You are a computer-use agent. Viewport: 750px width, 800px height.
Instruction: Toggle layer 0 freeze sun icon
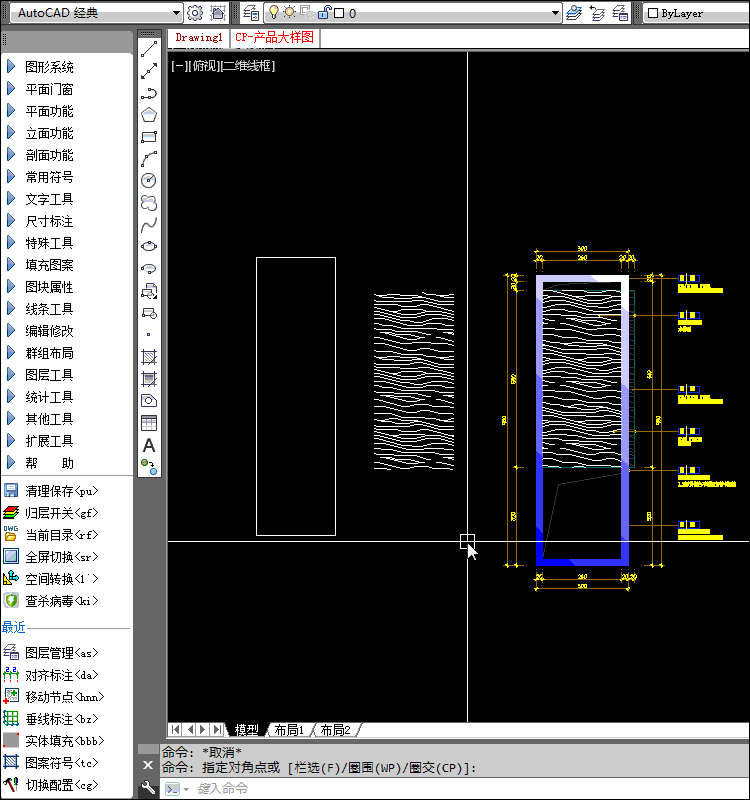coord(290,13)
